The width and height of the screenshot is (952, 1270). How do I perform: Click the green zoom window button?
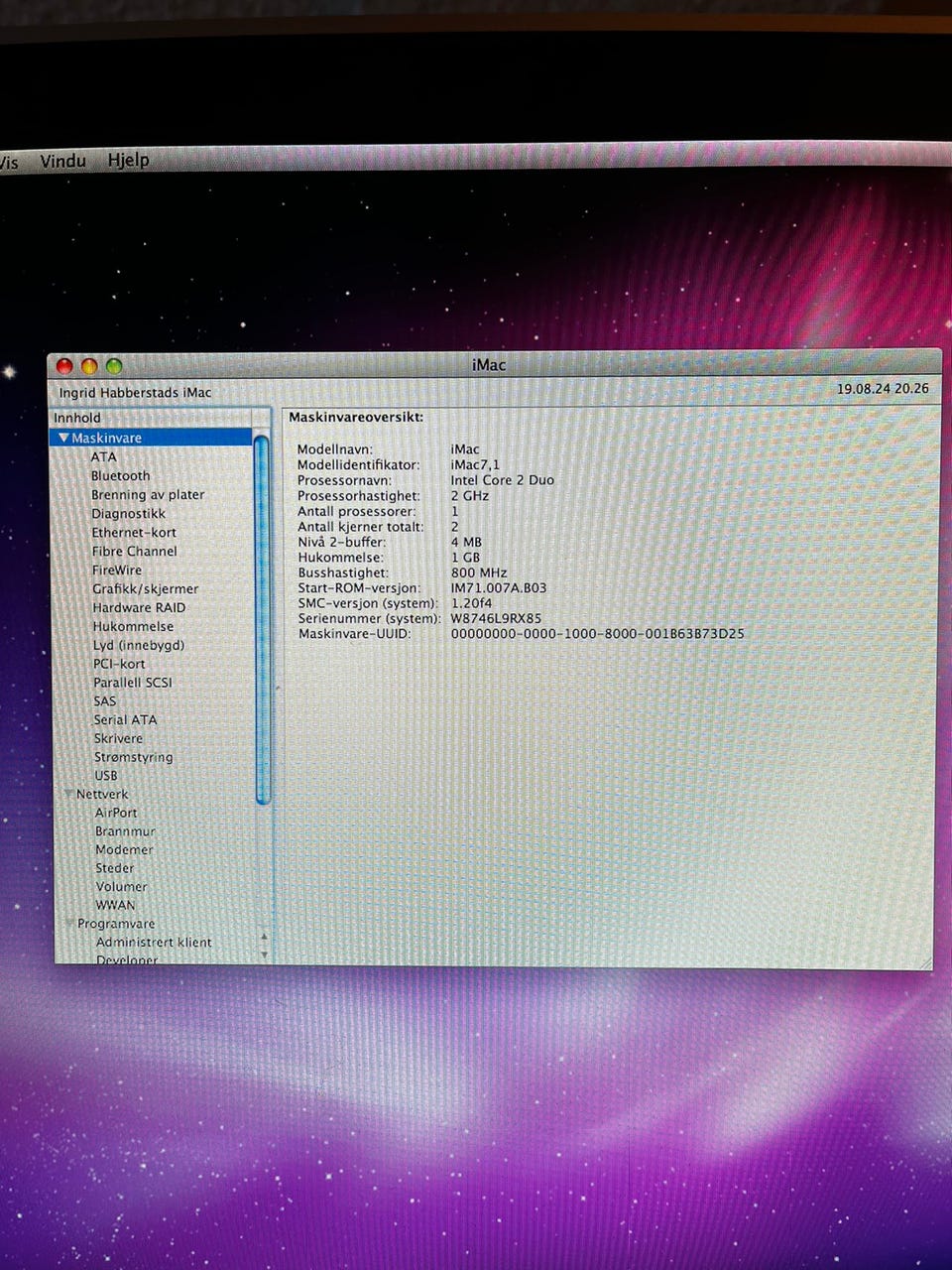click(x=114, y=366)
